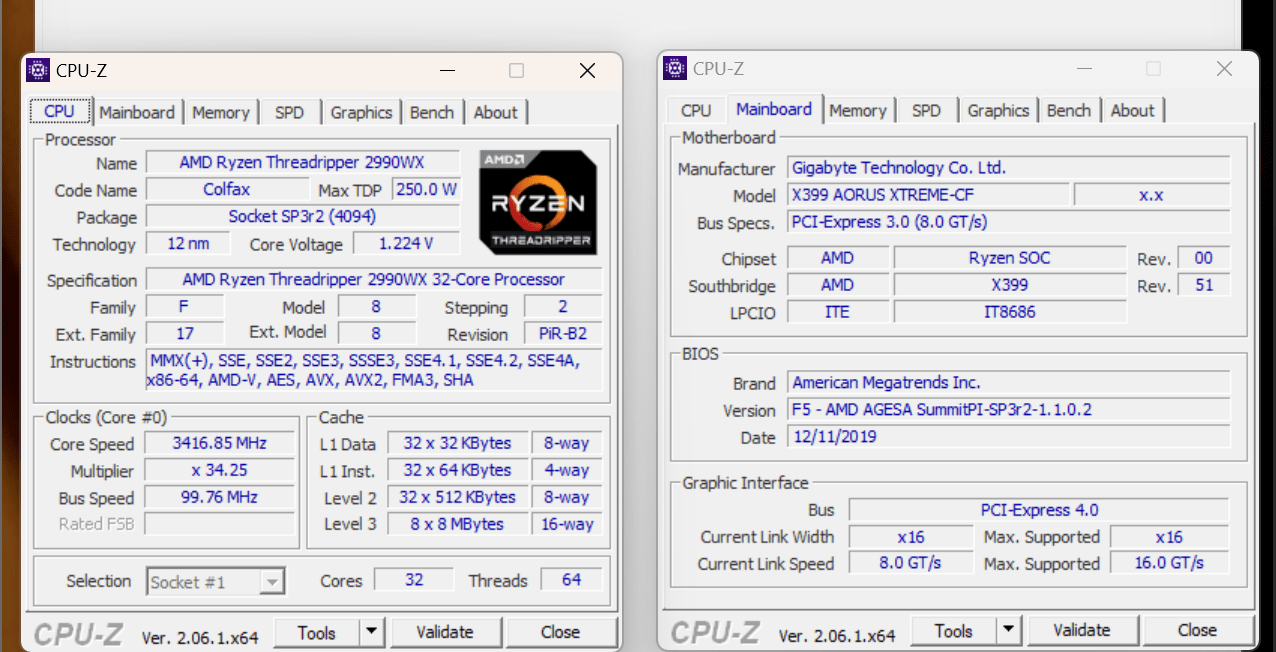Click the 99.76 MHz bus speed value
The width and height of the screenshot is (1276, 652).
[x=220, y=497]
